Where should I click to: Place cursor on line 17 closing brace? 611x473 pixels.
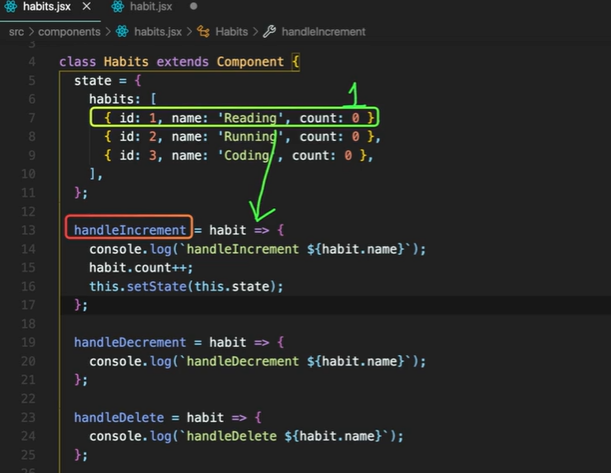tap(78, 305)
